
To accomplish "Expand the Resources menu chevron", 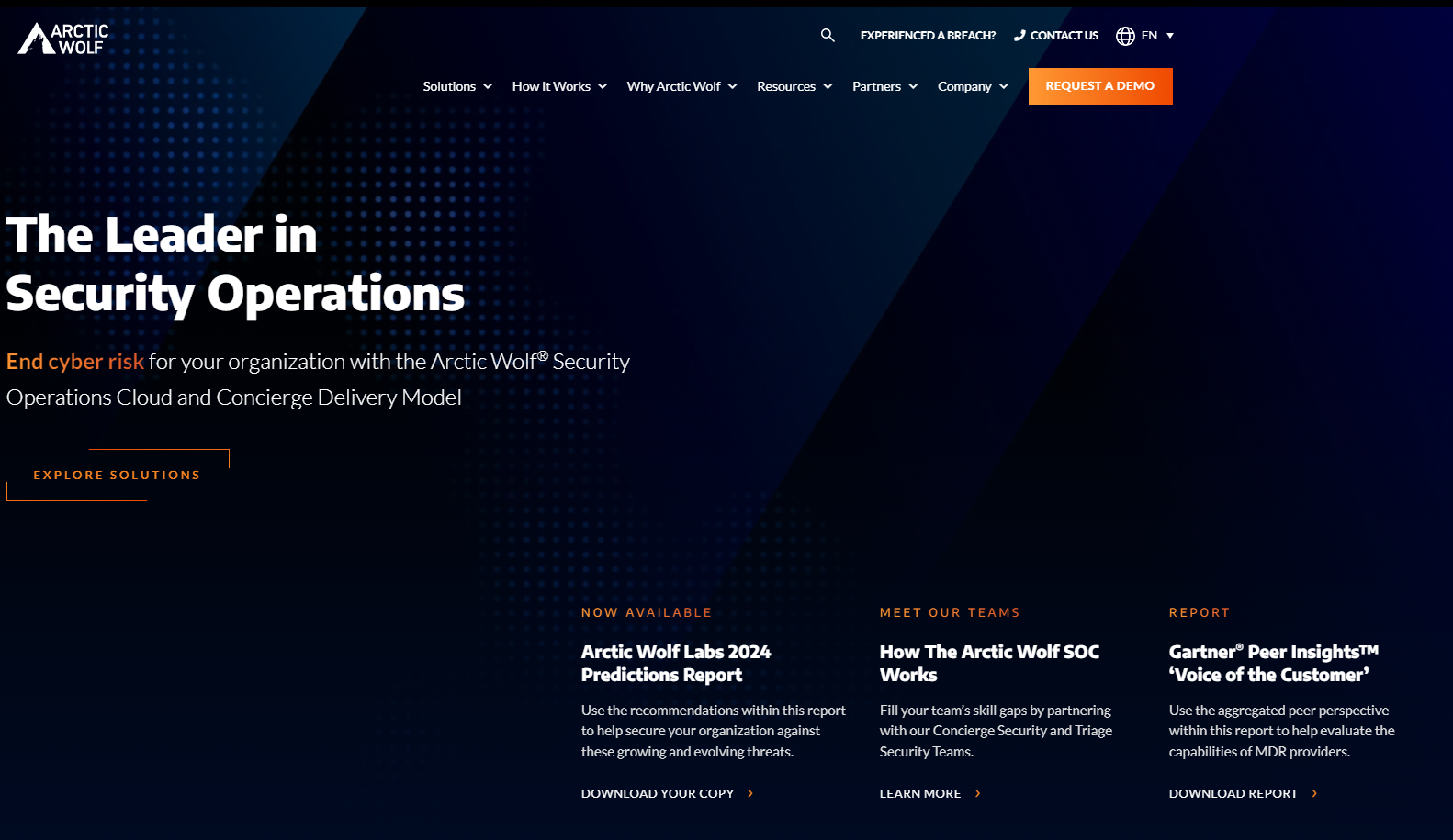I will [x=828, y=86].
